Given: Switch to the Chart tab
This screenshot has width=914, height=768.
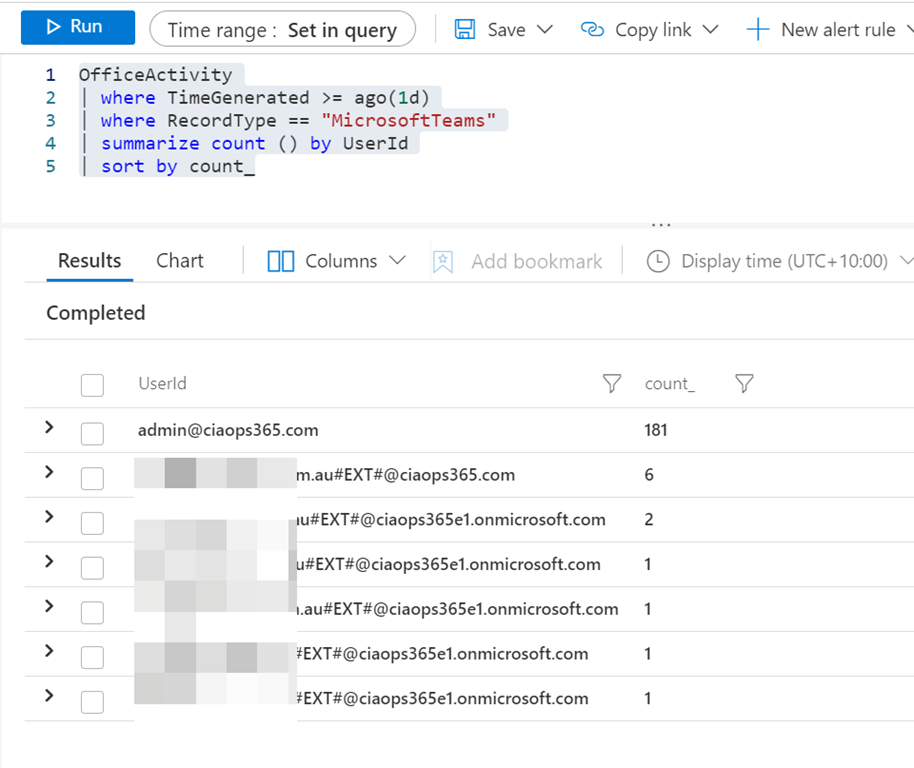Looking at the screenshot, I should 180,260.
